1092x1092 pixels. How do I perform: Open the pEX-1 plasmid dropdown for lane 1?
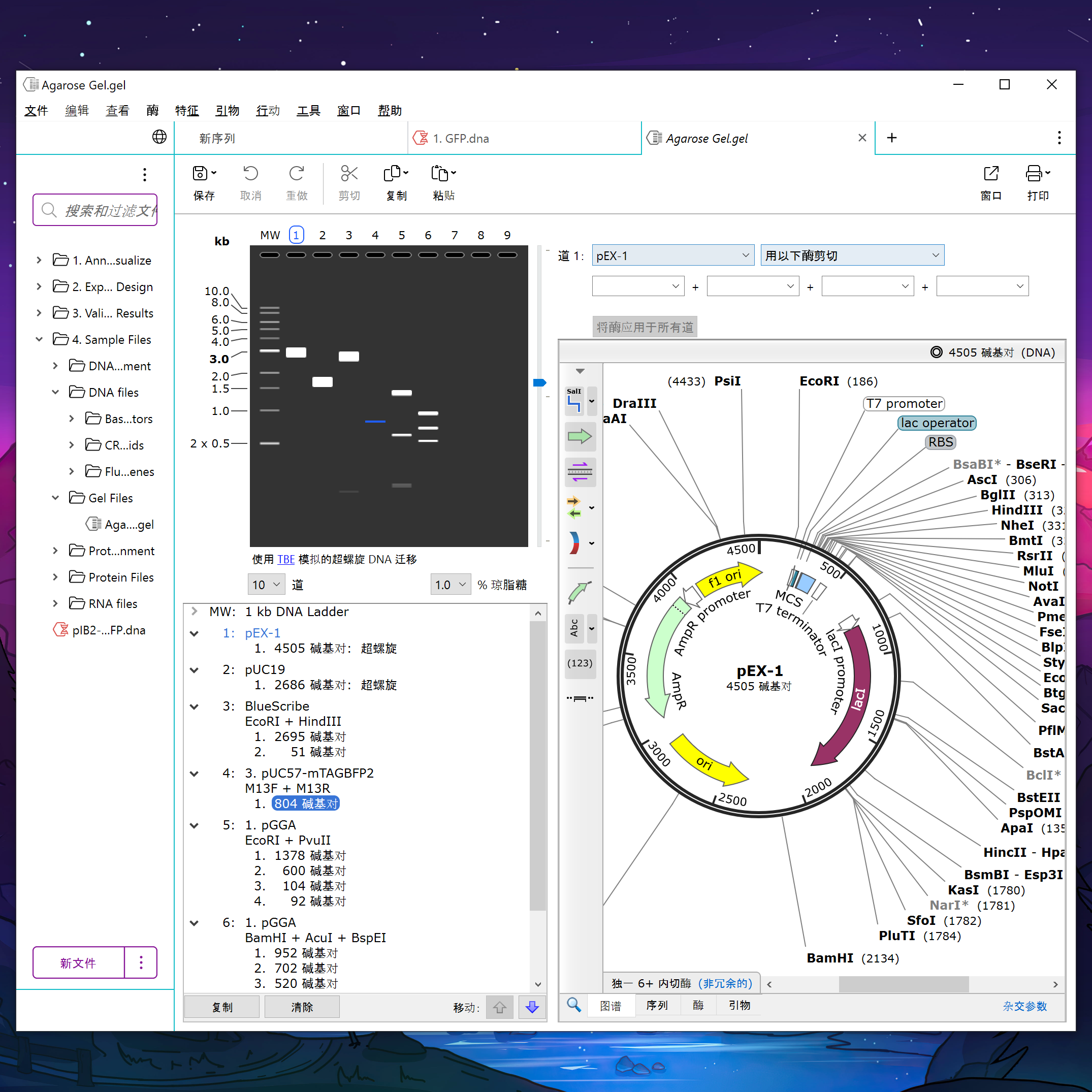click(x=672, y=255)
